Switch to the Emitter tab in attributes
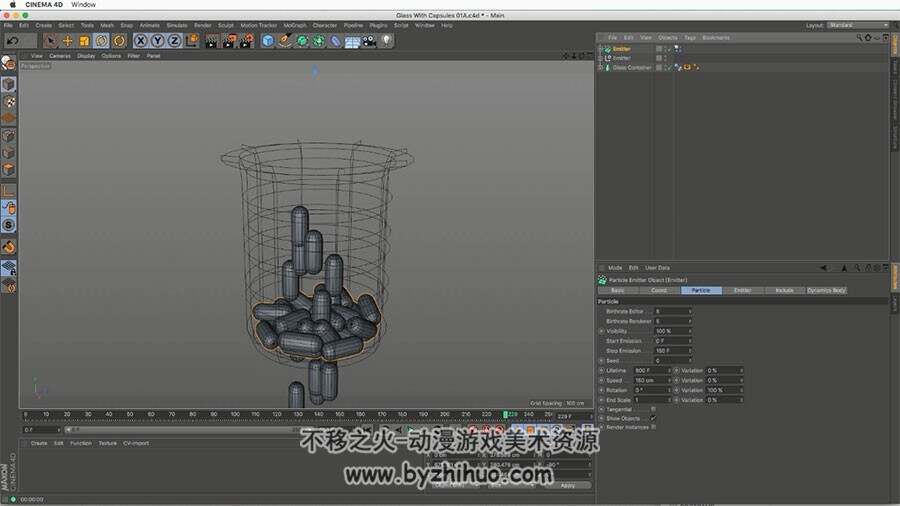Viewport: 900px width, 506px height. click(742, 290)
